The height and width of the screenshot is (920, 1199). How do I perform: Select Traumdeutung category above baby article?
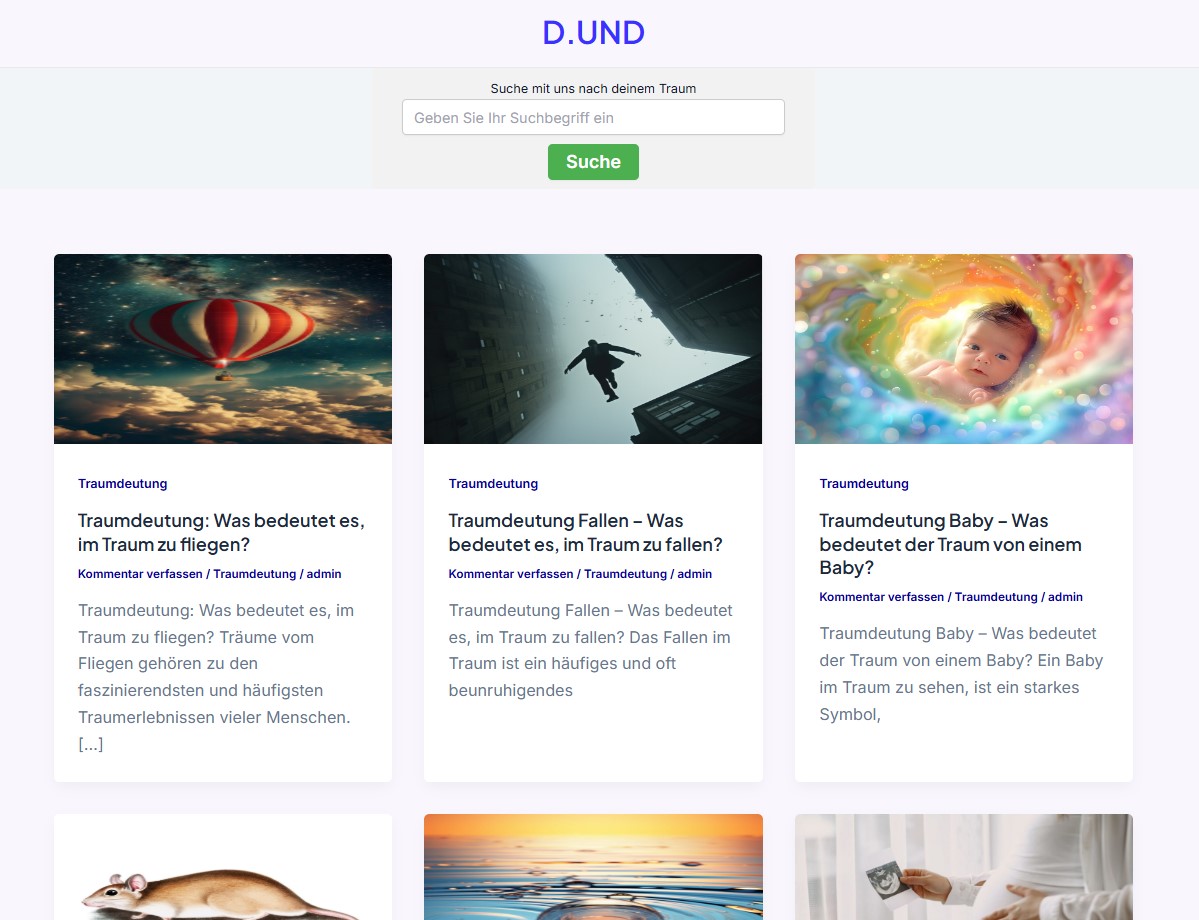(x=864, y=483)
